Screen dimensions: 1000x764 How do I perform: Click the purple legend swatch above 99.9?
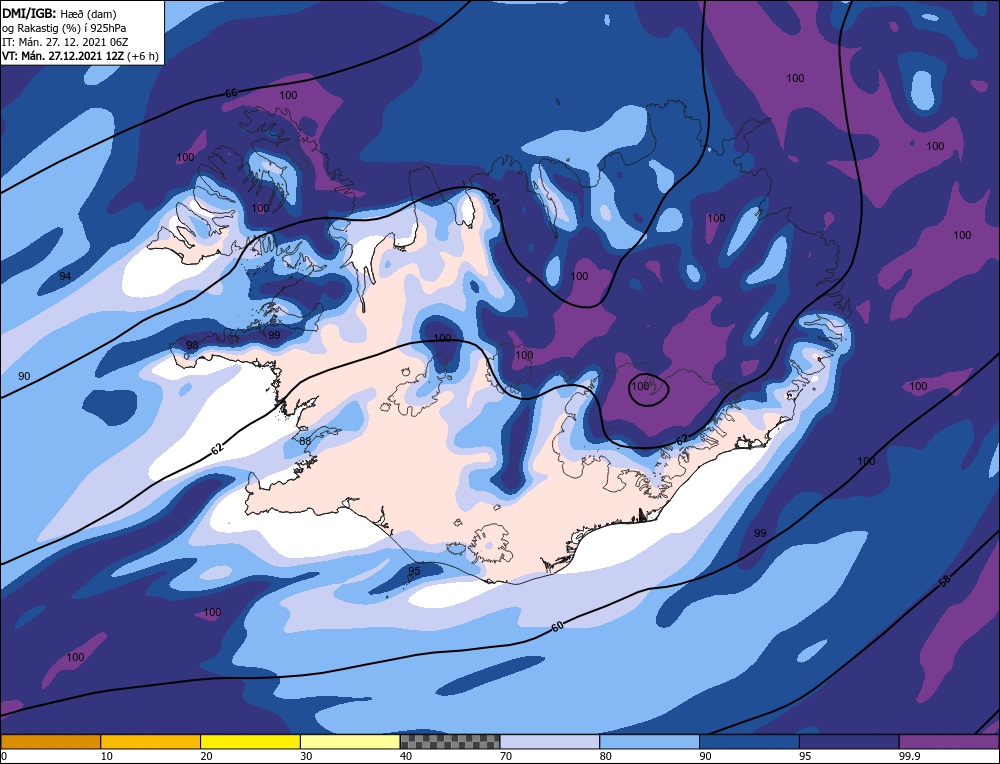tap(949, 741)
